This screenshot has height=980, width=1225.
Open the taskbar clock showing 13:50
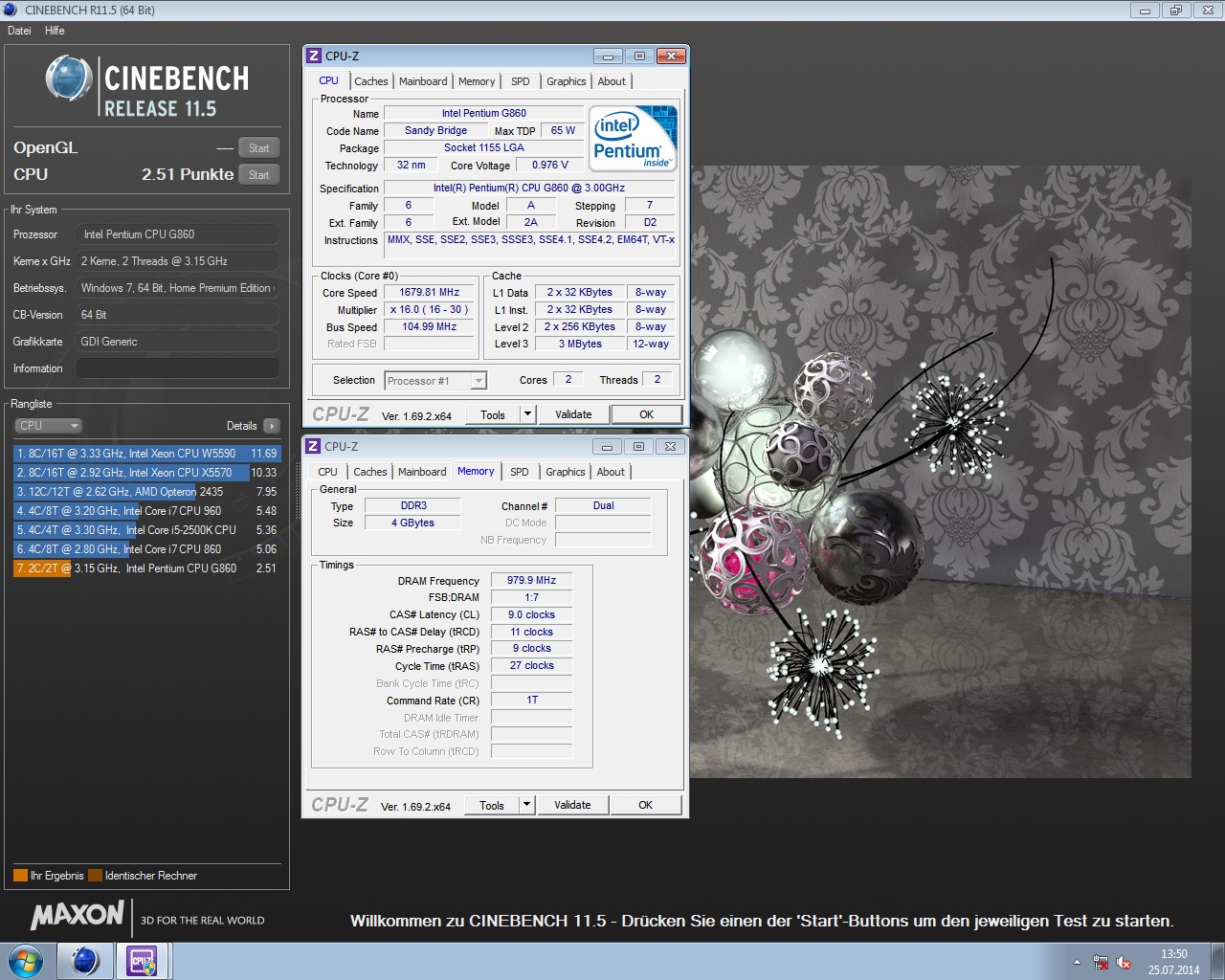(x=1174, y=962)
